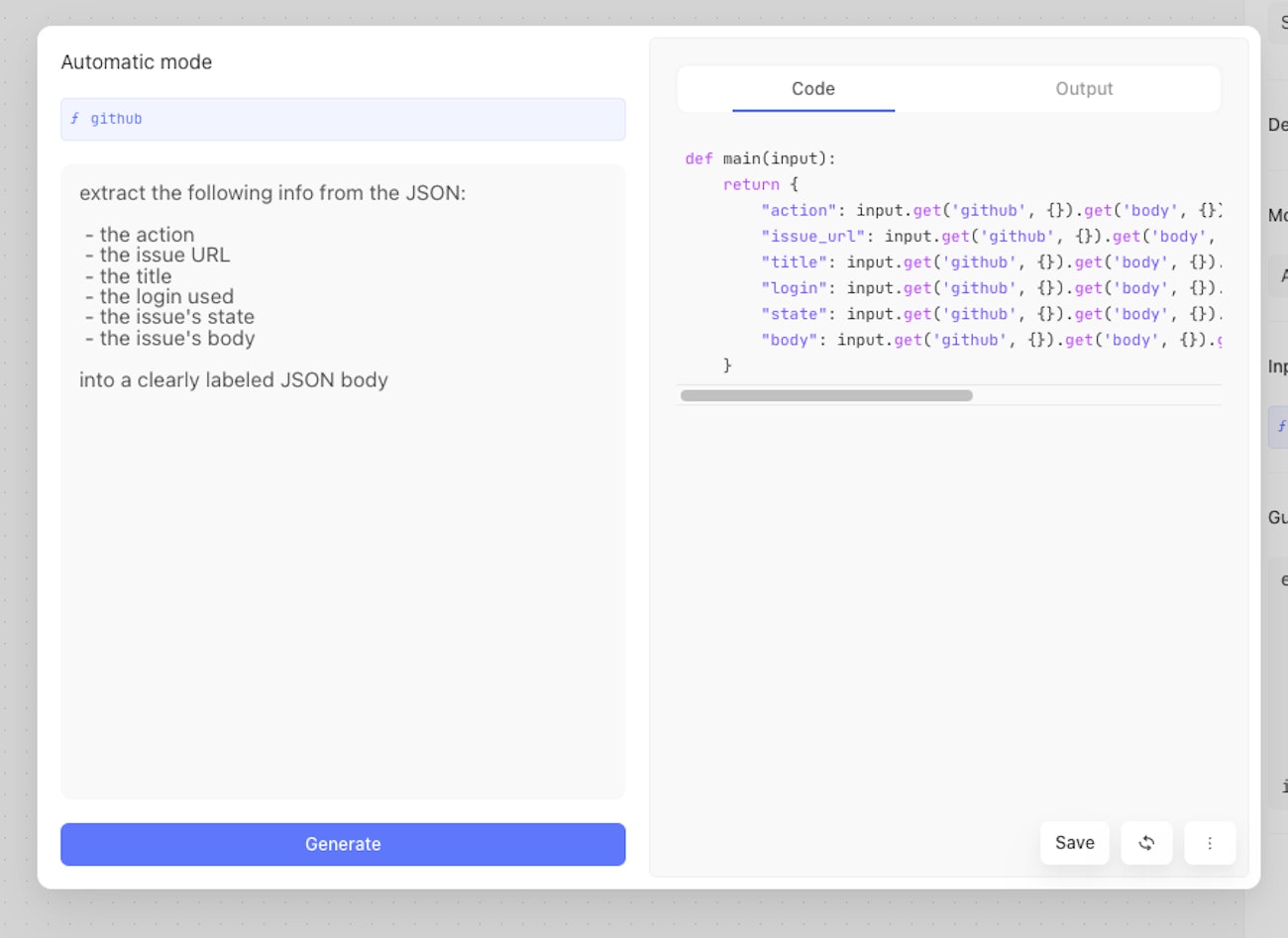Open the three-dot more options menu
This screenshot has height=938, width=1288.
pos(1210,843)
